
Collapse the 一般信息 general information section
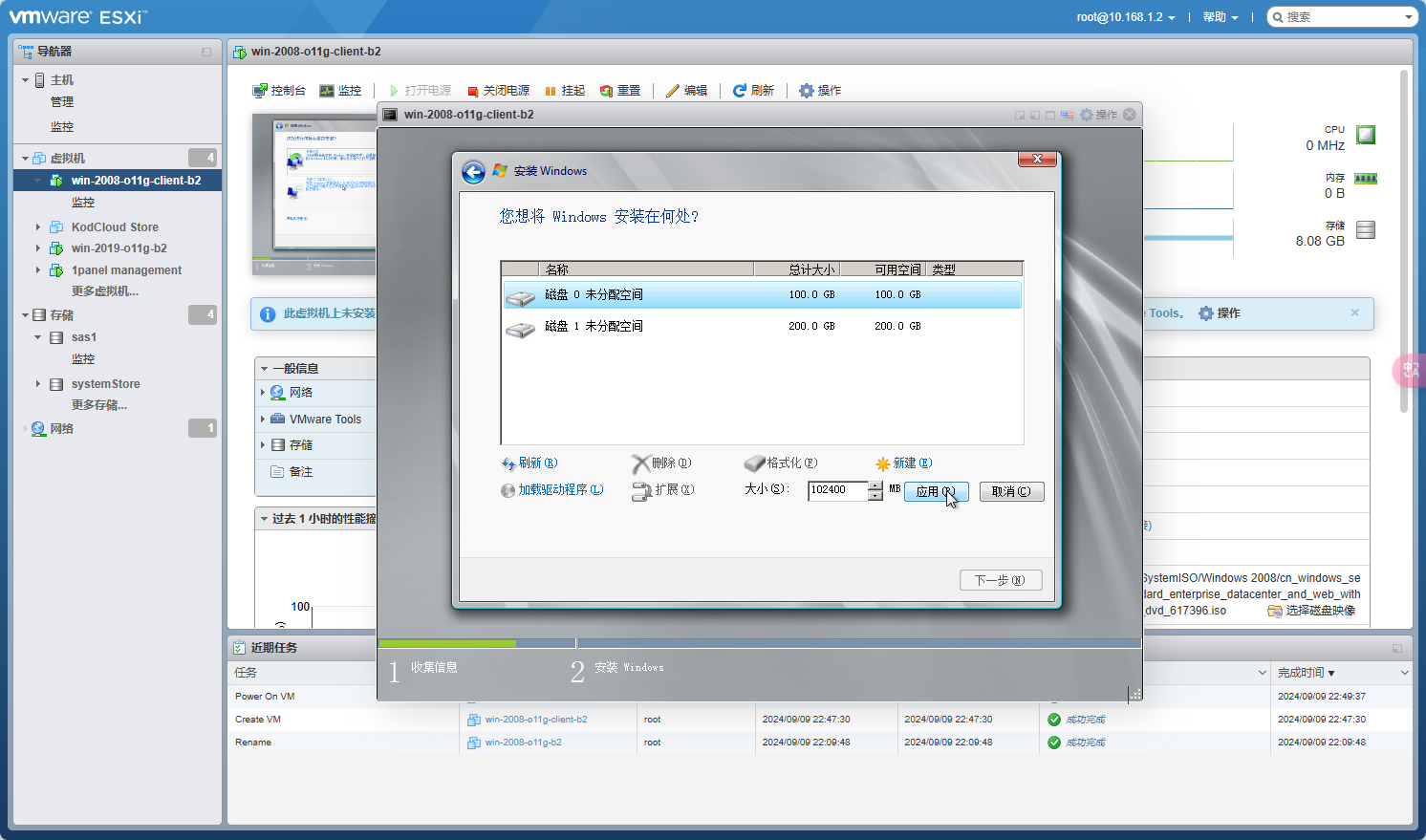click(265, 369)
